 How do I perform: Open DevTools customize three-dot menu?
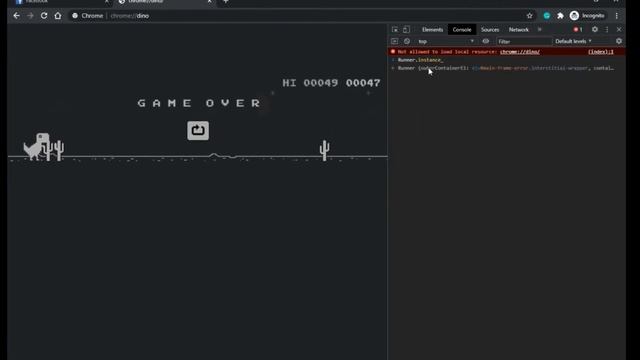(x=607, y=29)
